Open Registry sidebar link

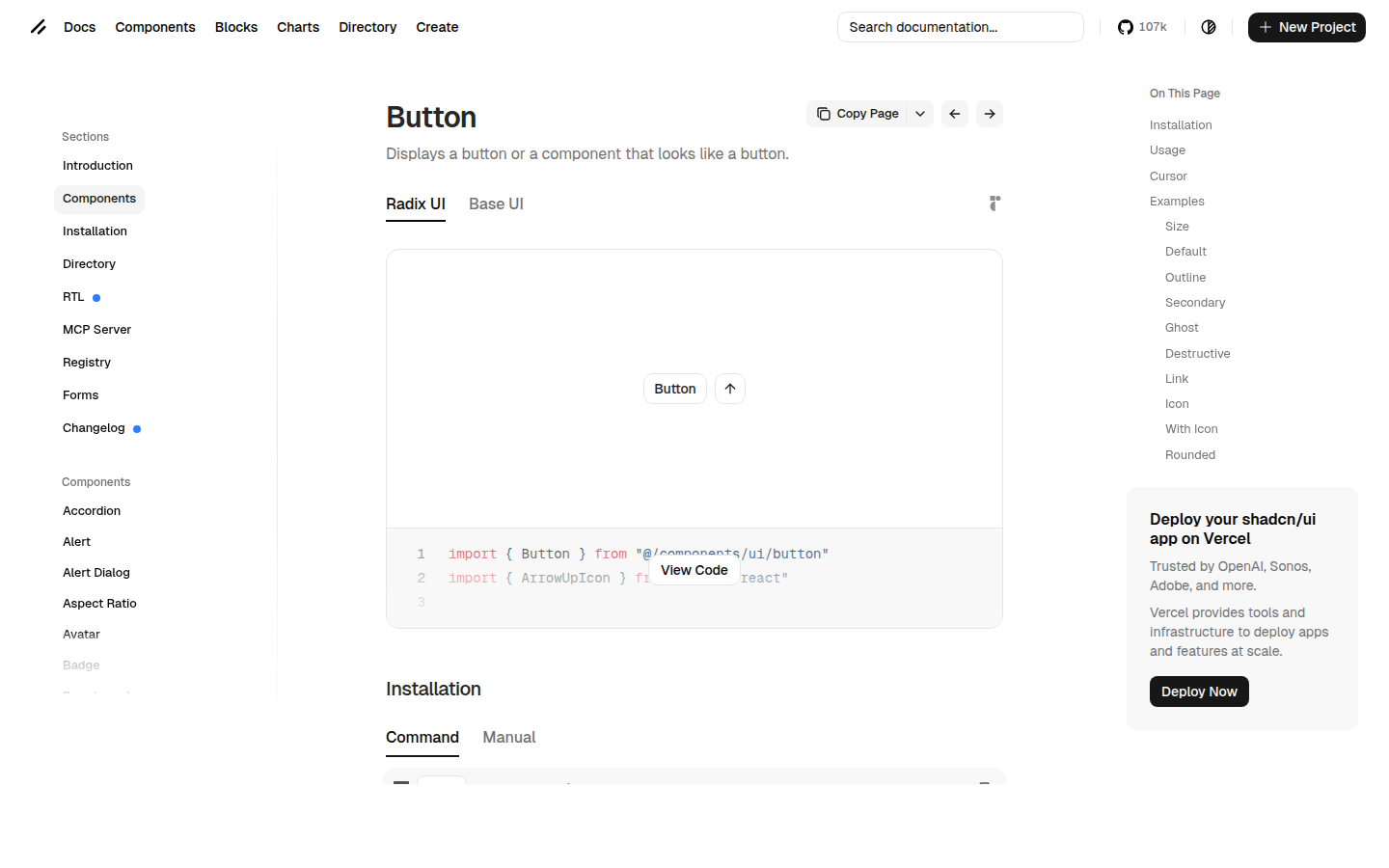[87, 363]
